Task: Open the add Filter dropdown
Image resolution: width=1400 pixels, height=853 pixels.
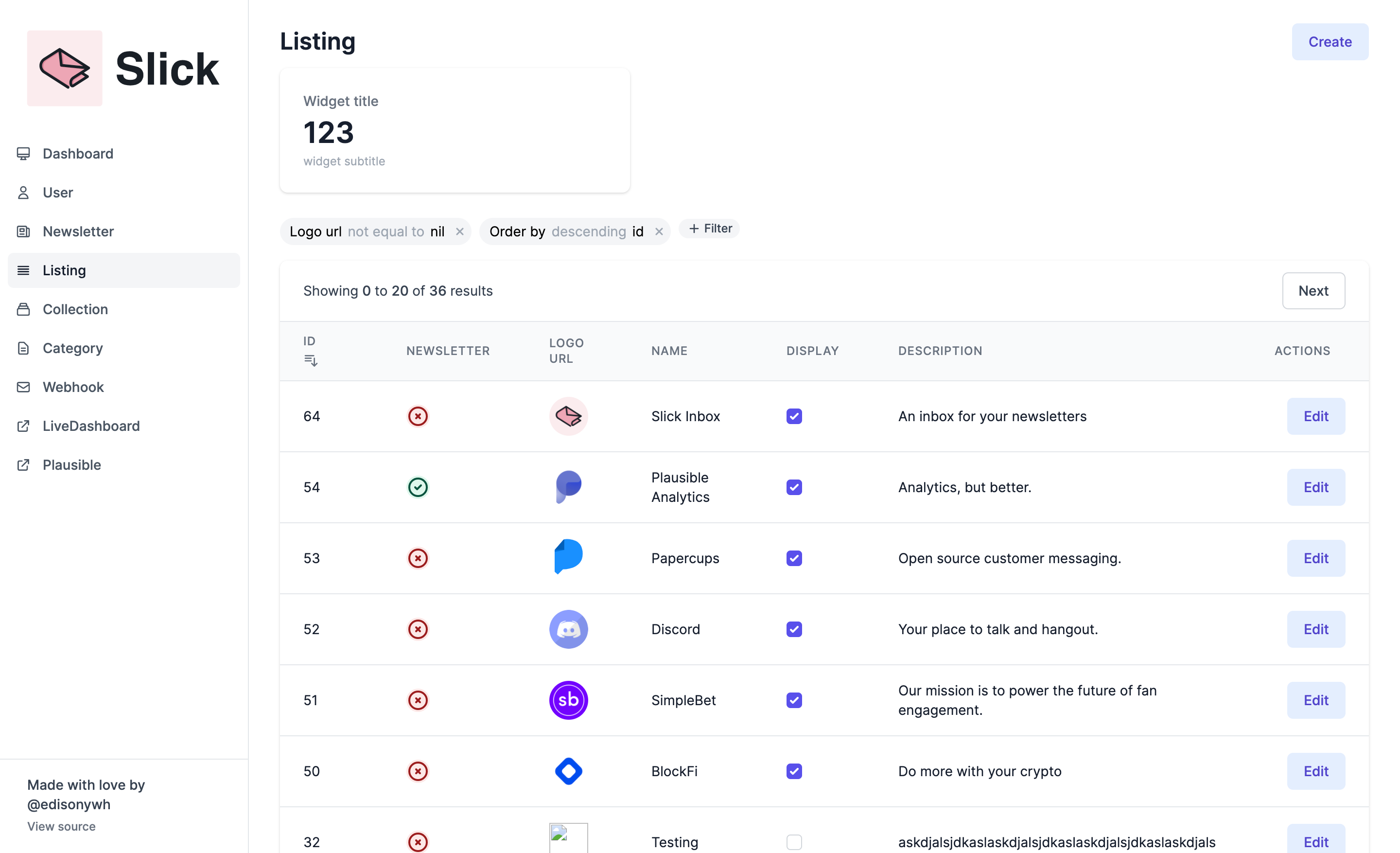Action: [x=710, y=229]
